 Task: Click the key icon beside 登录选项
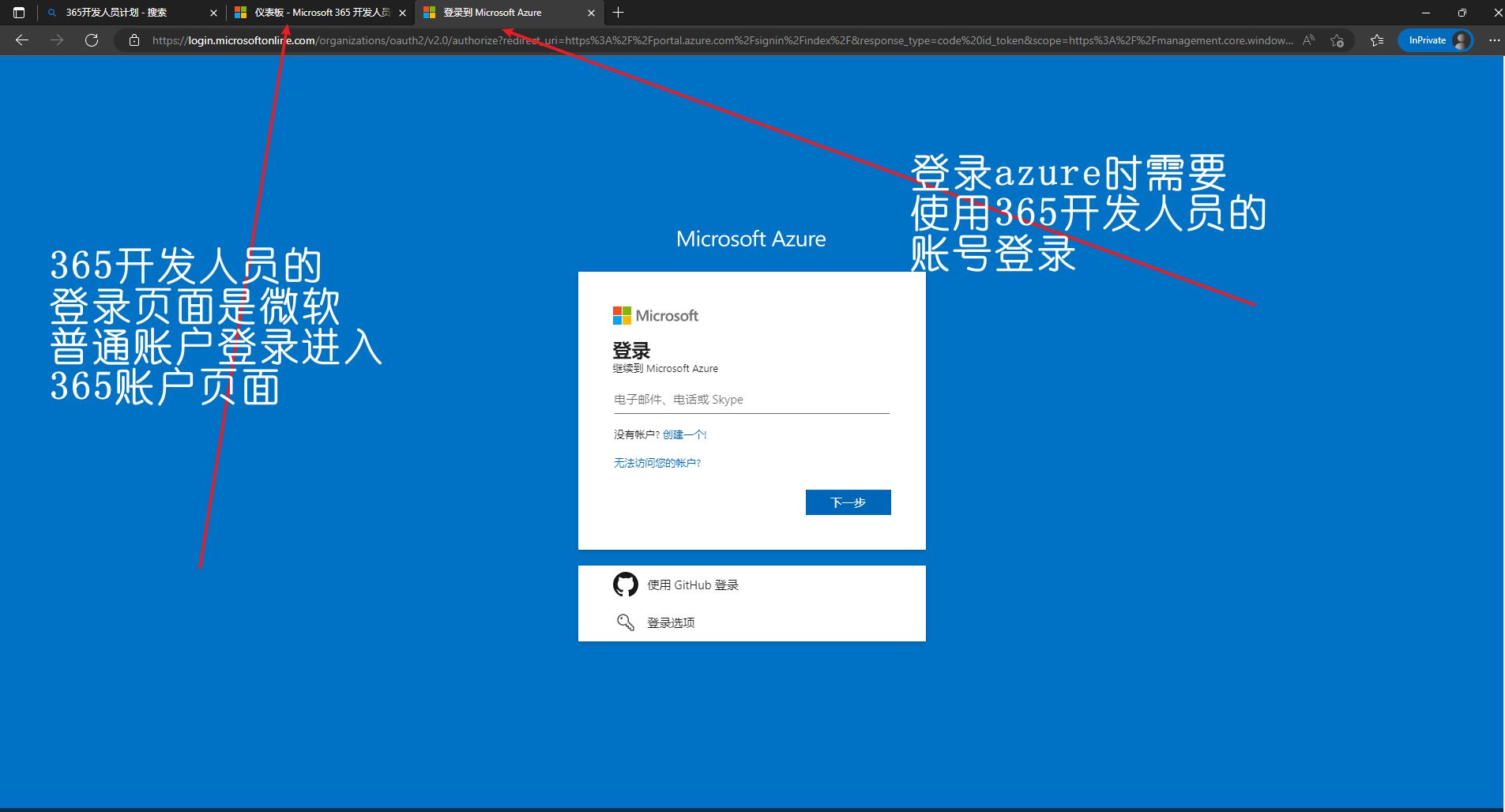(626, 622)
